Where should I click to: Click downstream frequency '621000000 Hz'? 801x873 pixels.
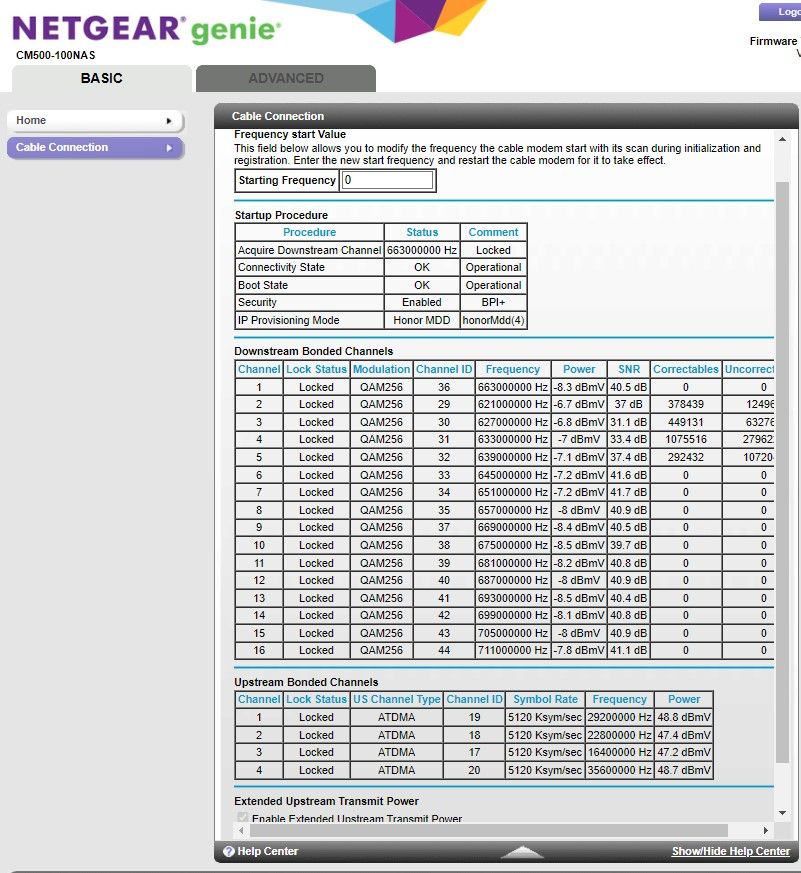pos(513,404)
